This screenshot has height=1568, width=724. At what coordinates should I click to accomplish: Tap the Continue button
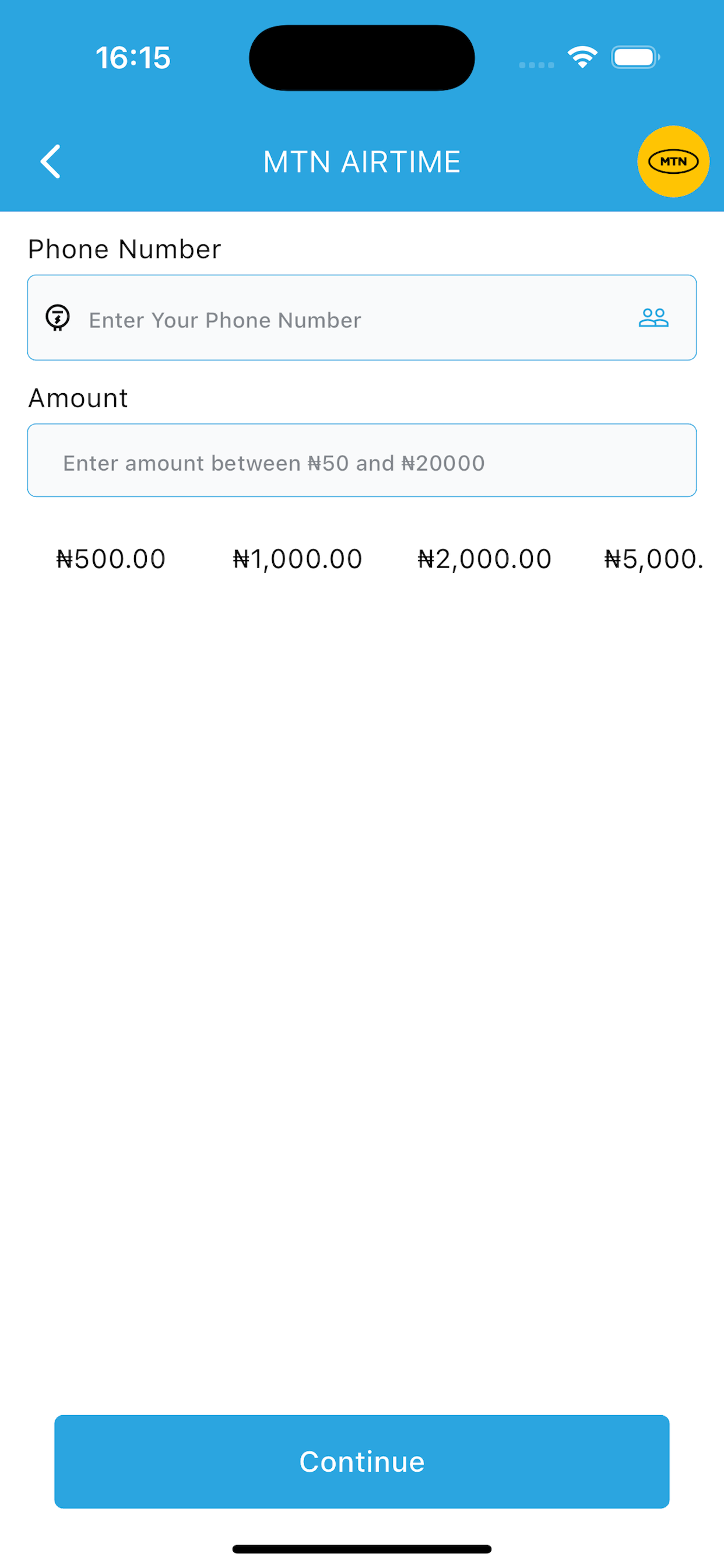click(362, 1461)
